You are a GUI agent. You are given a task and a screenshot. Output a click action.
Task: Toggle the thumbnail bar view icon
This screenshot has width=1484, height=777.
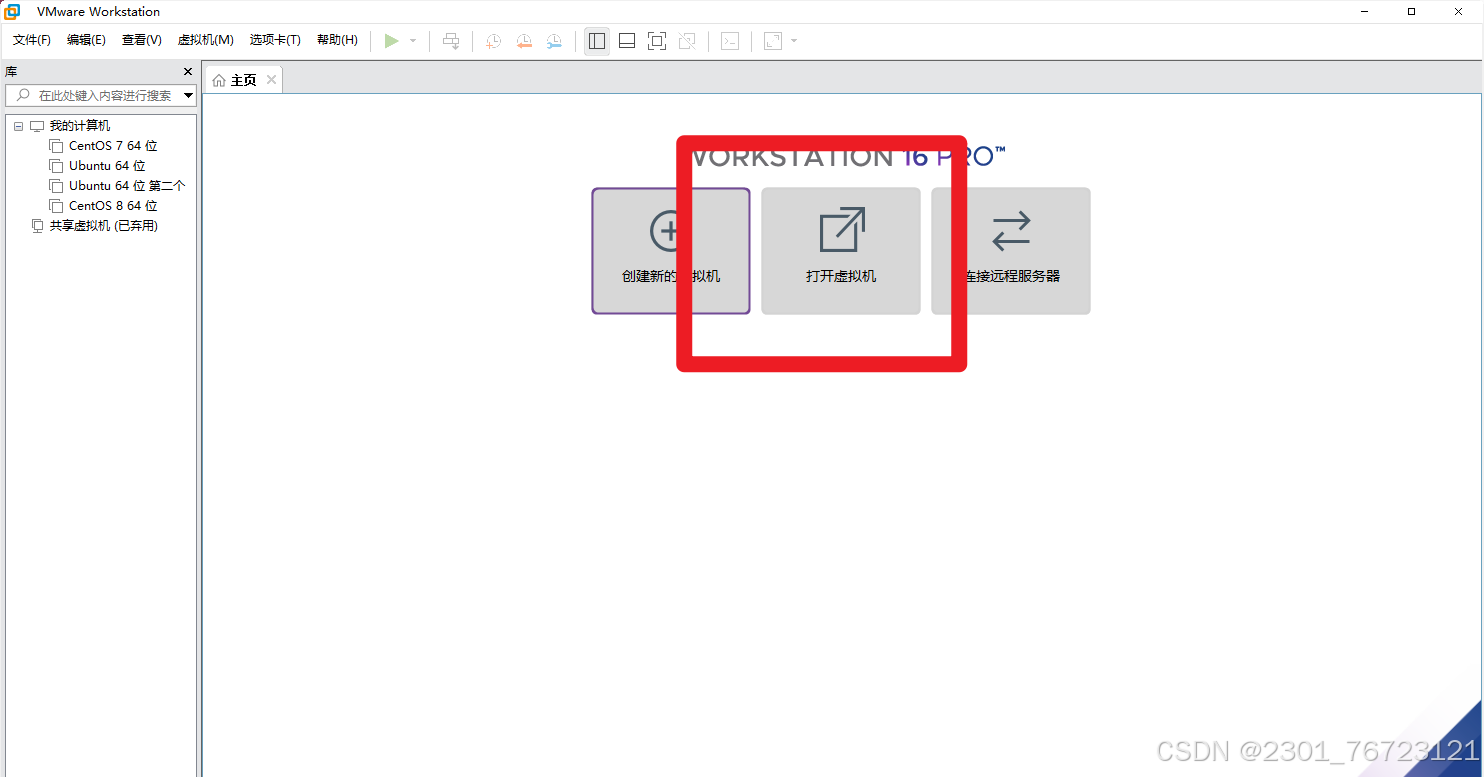627,41
